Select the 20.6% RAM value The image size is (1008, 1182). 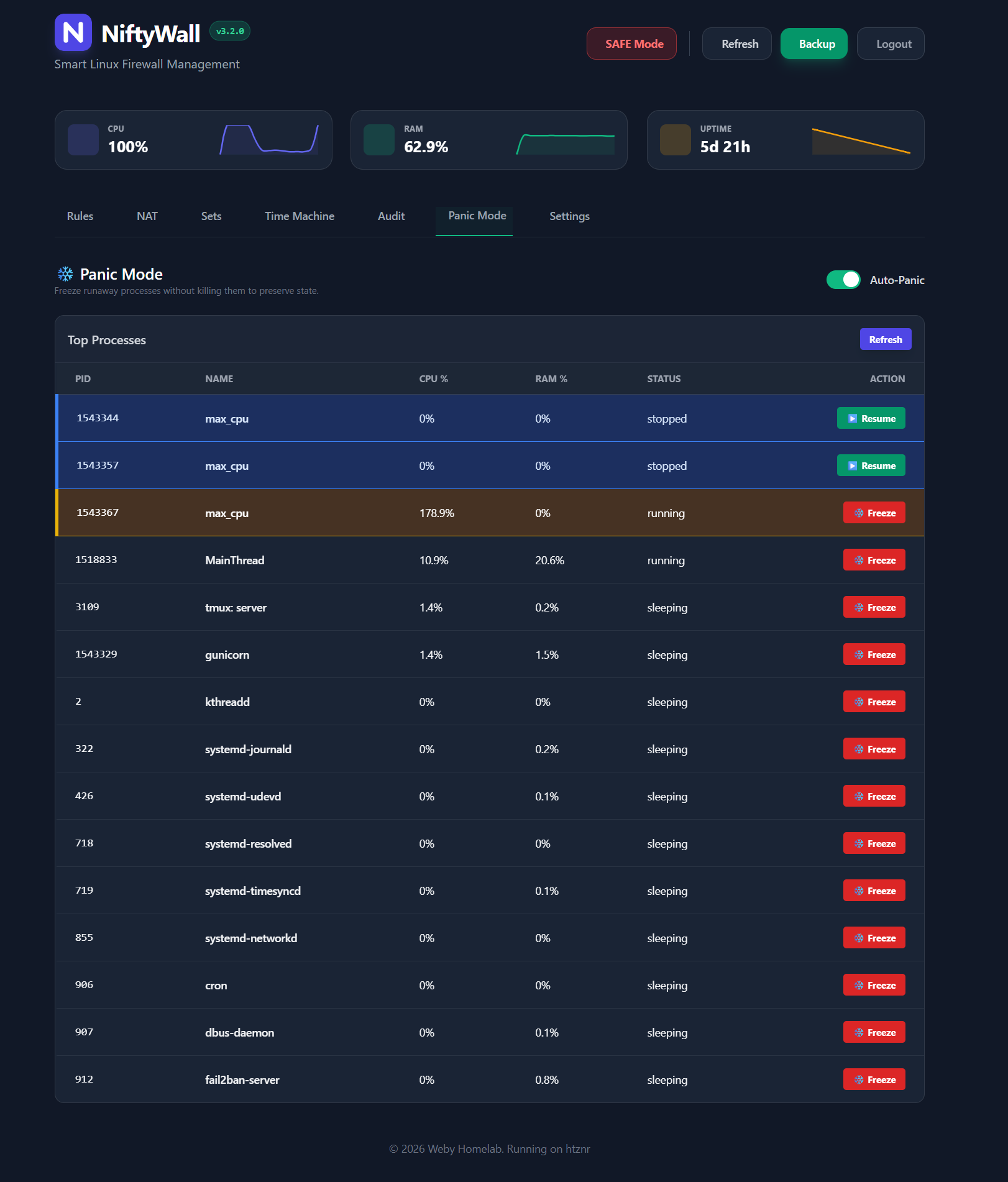point(549,560)
